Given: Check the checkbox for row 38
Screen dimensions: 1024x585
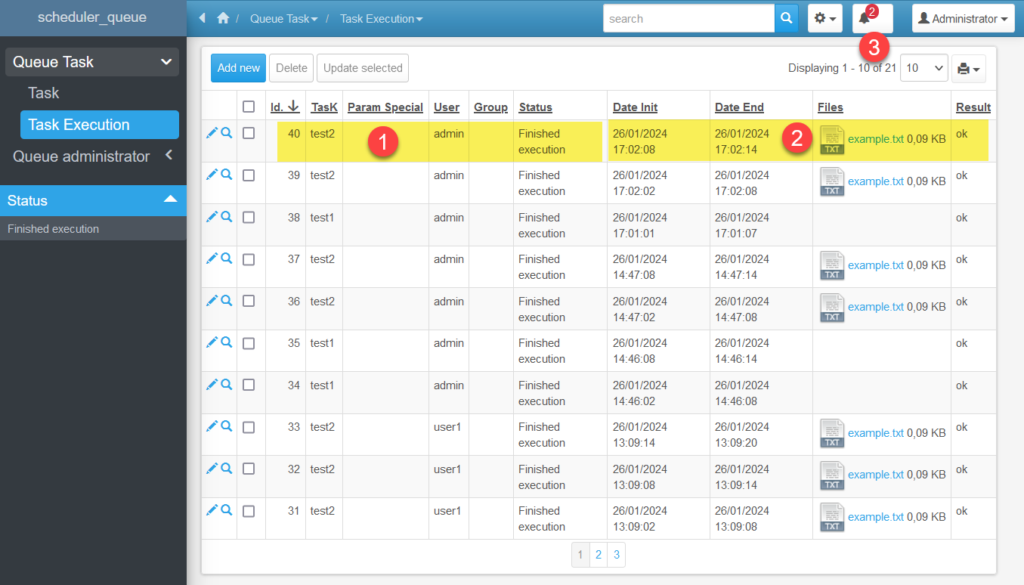Looking at the screenshot, I should point(249,217).
